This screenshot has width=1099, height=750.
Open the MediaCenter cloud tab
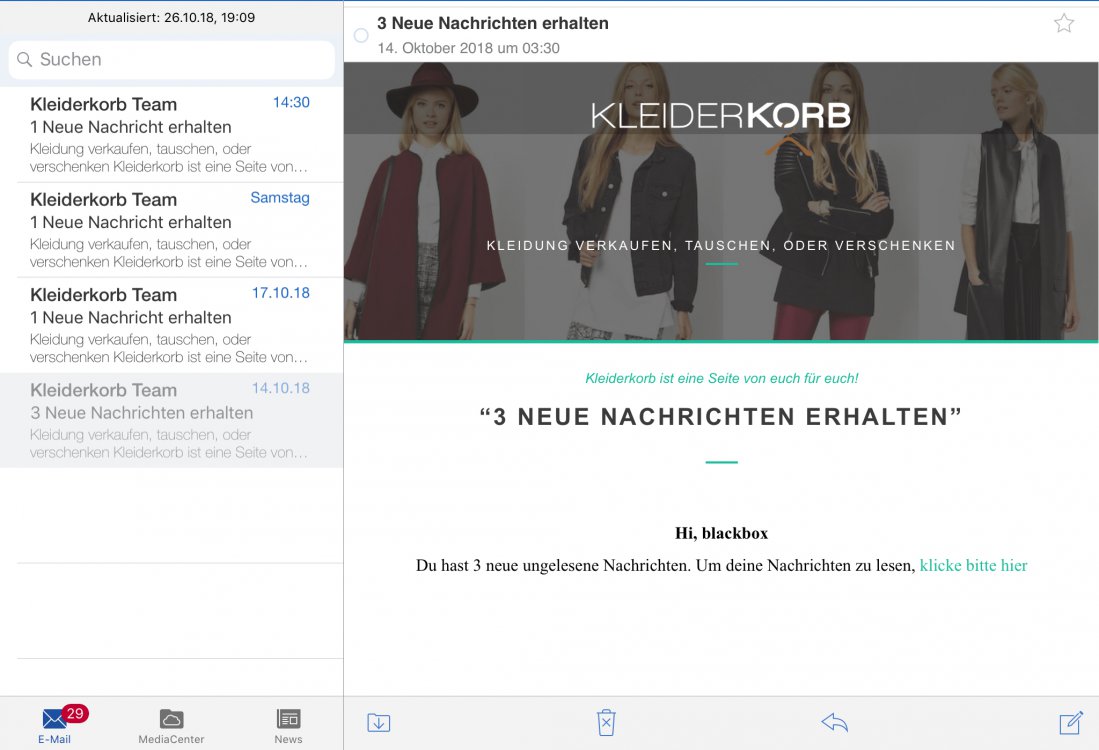(x=171, y=725)
